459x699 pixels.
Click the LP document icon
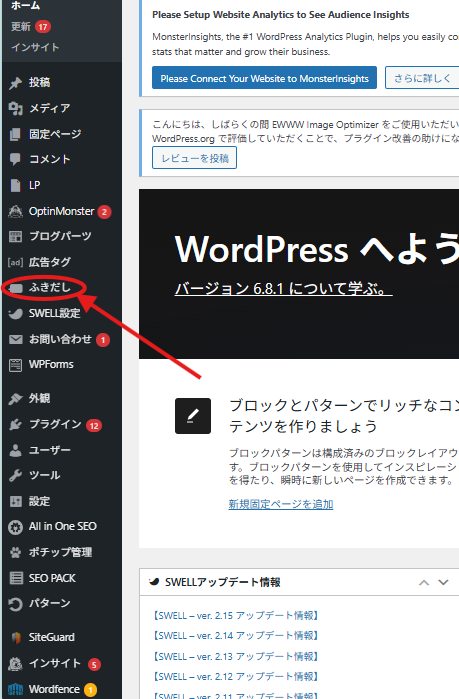[16, 185]
